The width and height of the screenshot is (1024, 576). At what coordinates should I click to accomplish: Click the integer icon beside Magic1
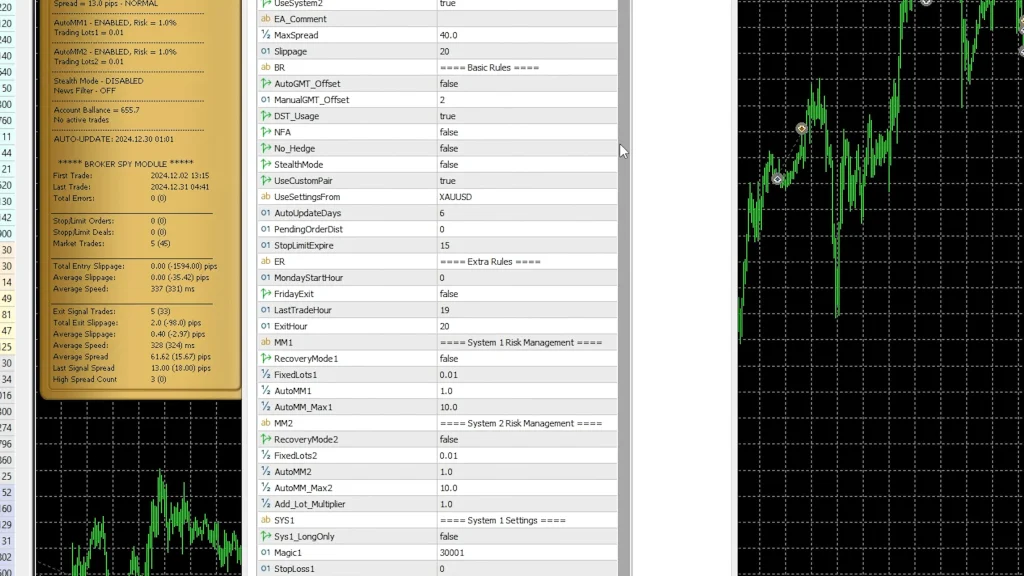[266, 553]
